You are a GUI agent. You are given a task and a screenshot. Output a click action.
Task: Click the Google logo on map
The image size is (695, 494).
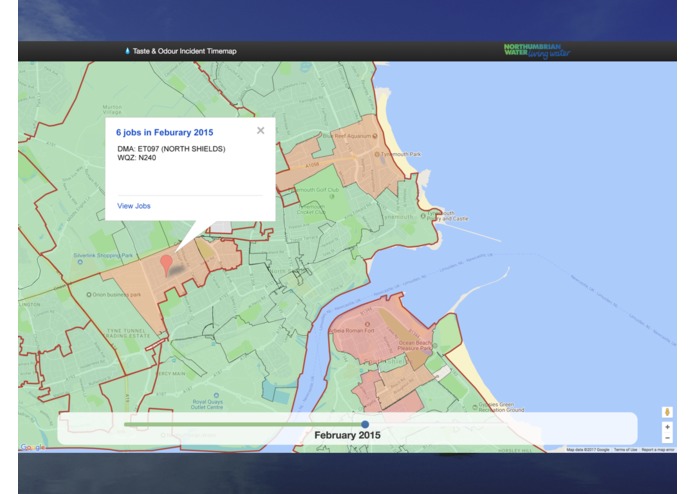33,447
